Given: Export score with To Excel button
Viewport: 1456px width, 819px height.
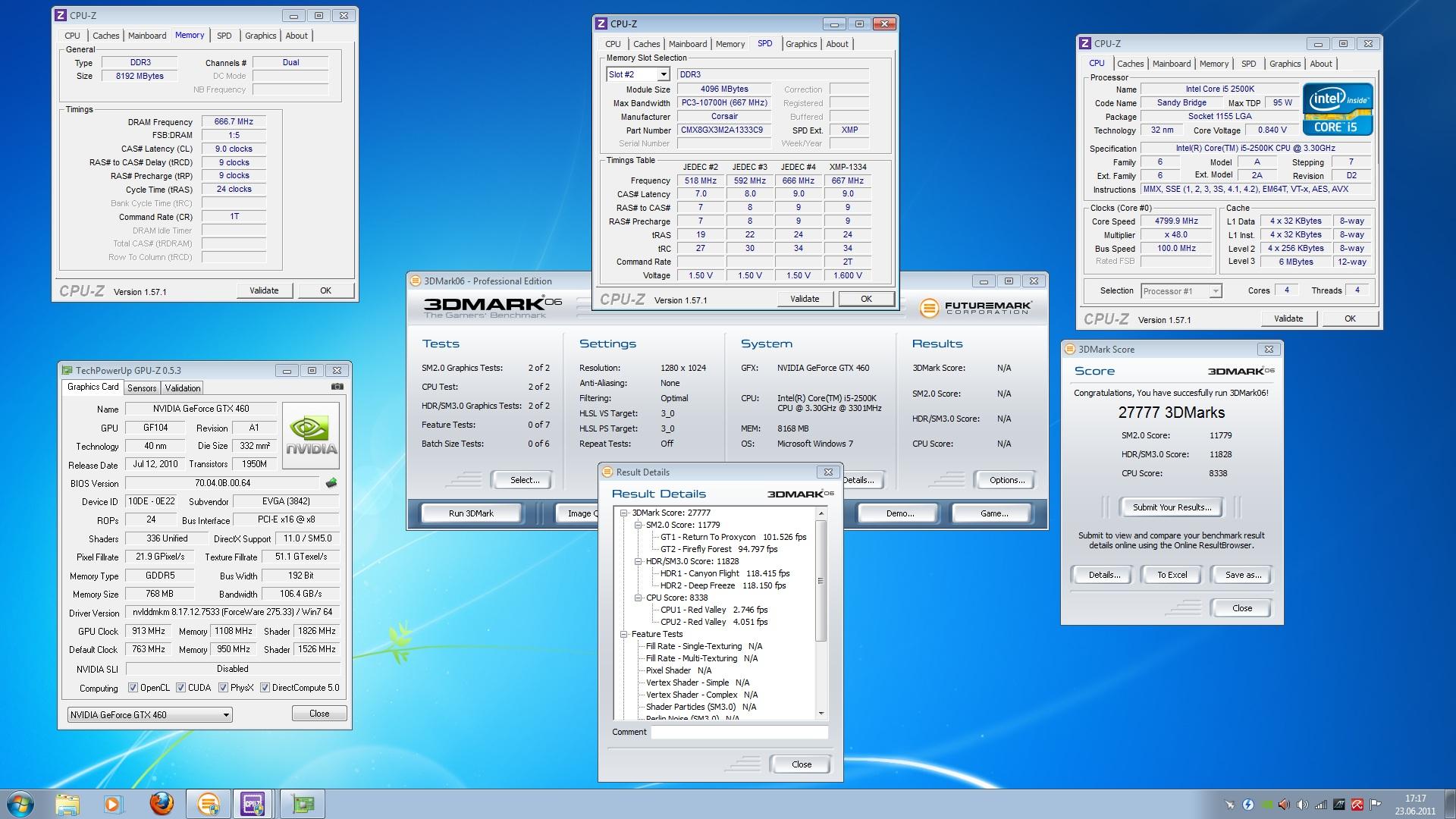Looking at the screenshot, I should (1172, 575).
